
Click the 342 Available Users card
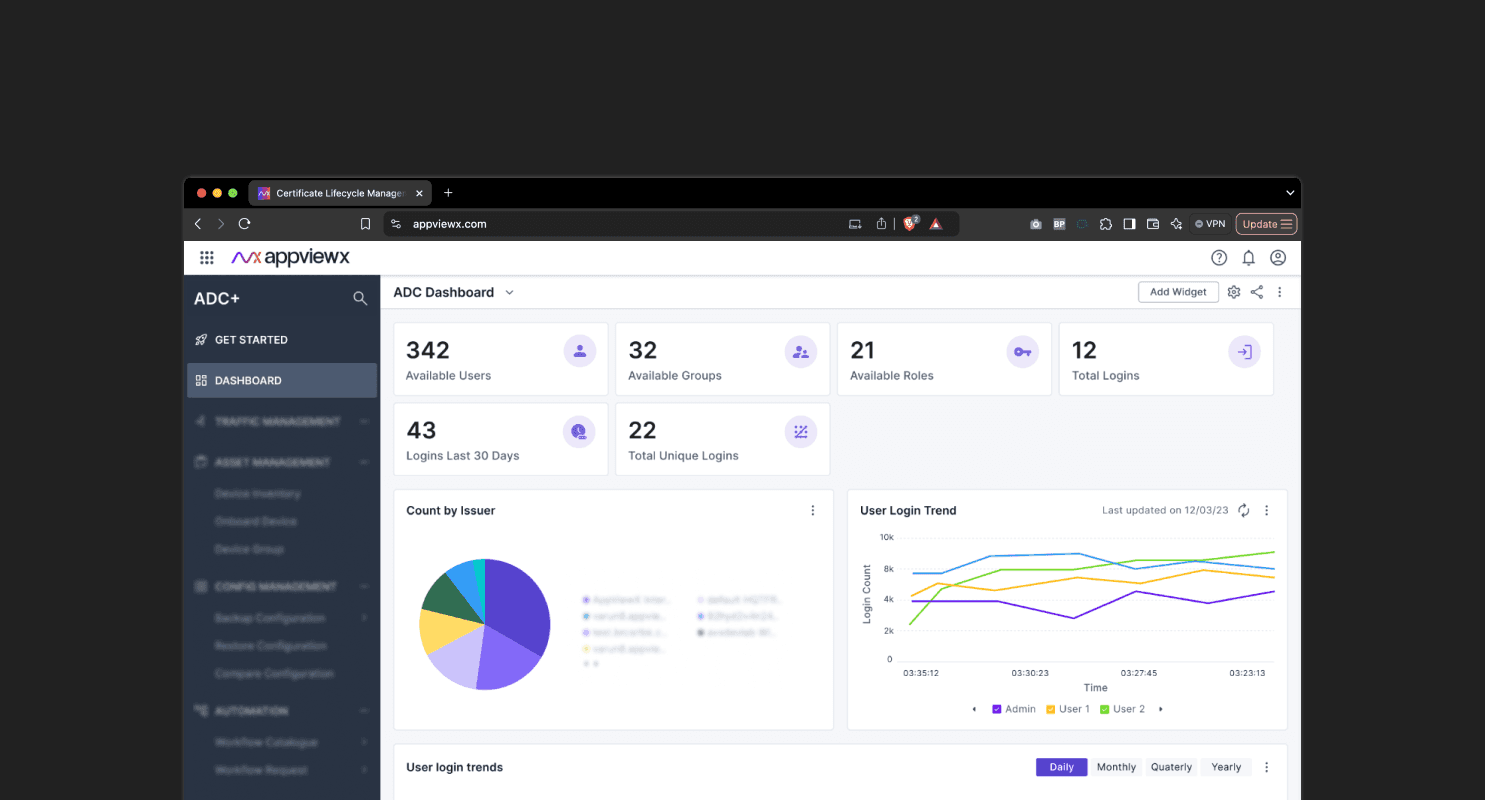[501, 359]
